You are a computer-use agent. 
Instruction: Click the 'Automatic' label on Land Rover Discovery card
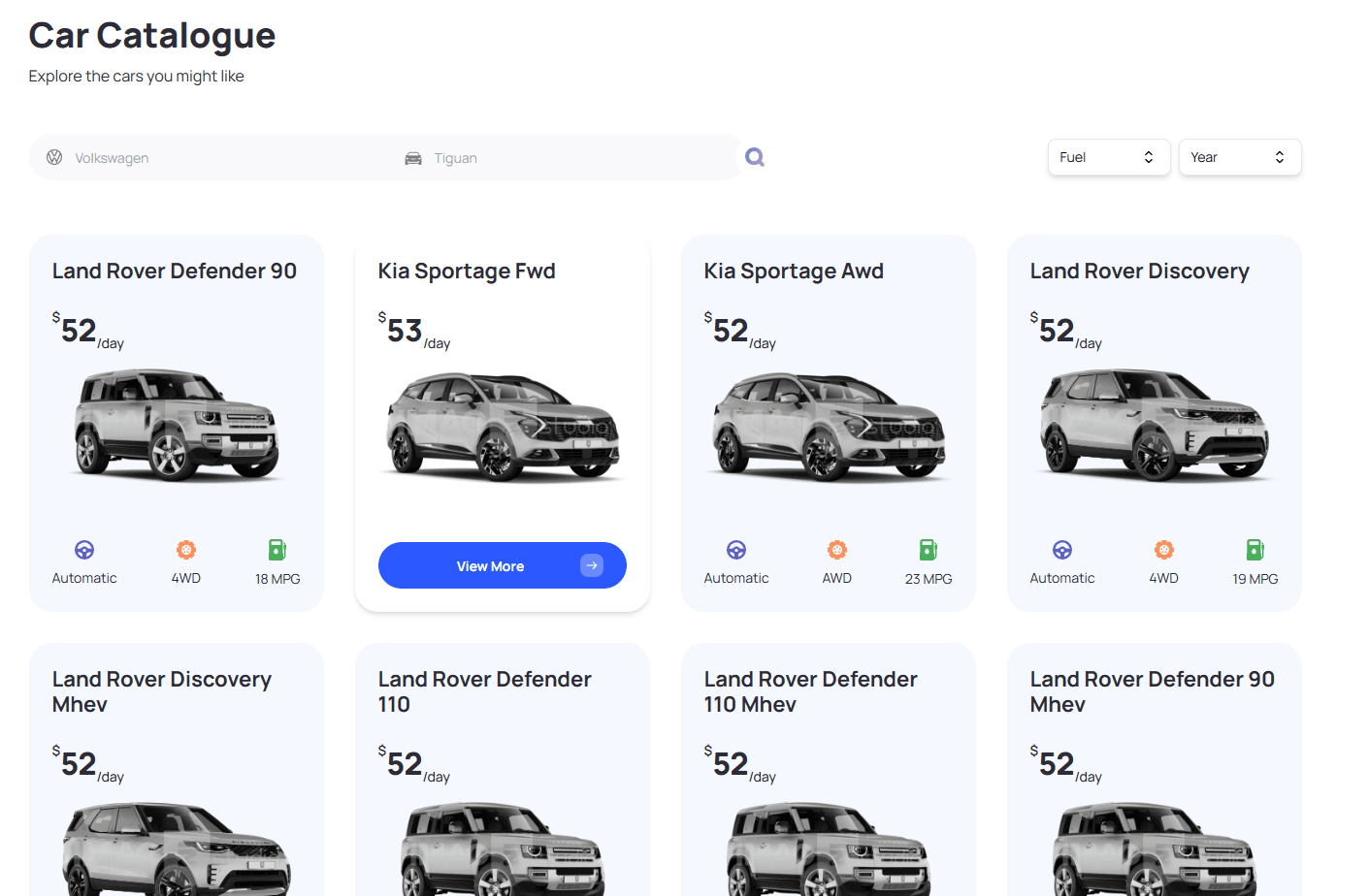coord(1062,578)
